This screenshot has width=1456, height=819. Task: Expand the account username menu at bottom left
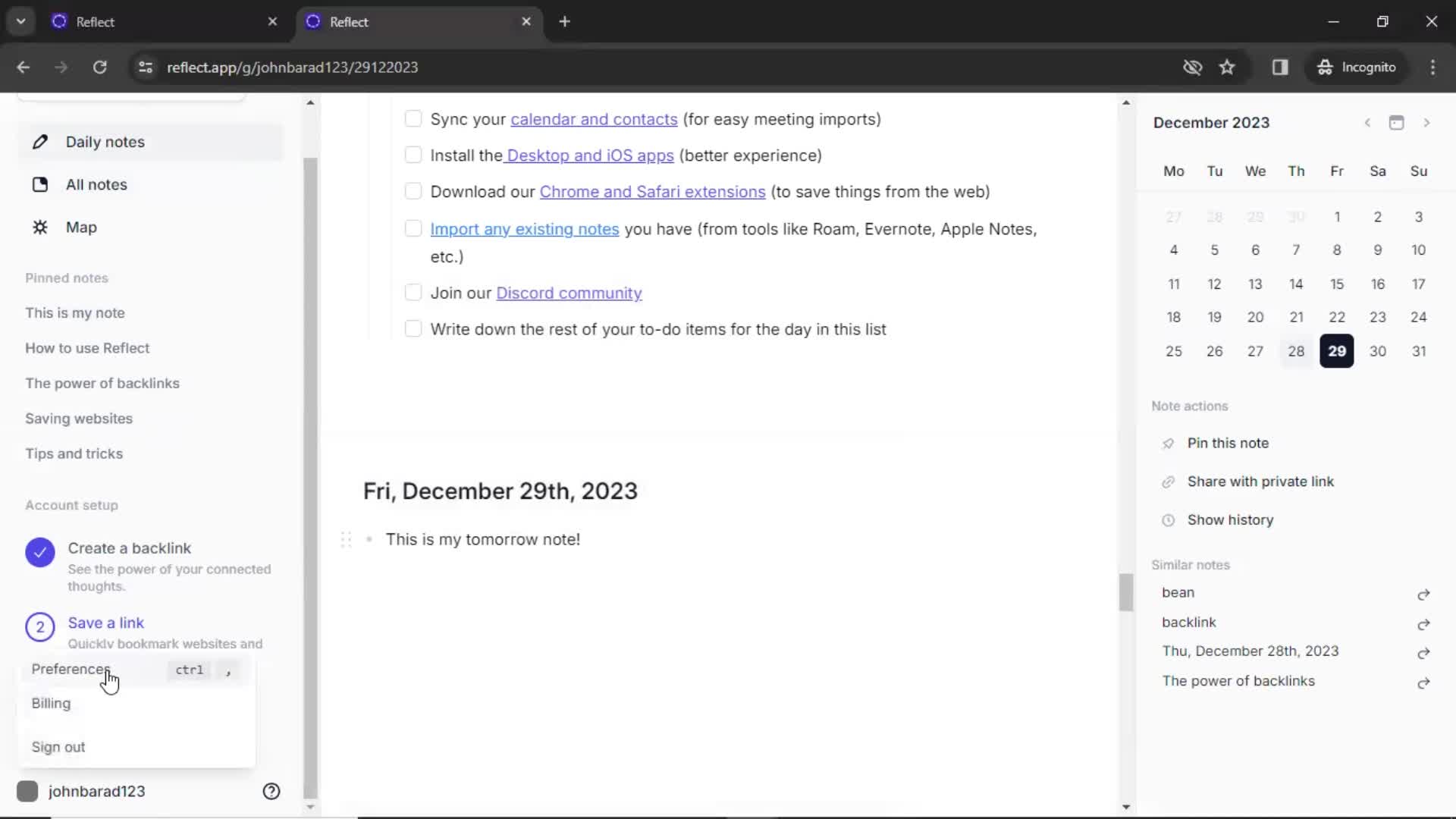click(x=96, y=791)
